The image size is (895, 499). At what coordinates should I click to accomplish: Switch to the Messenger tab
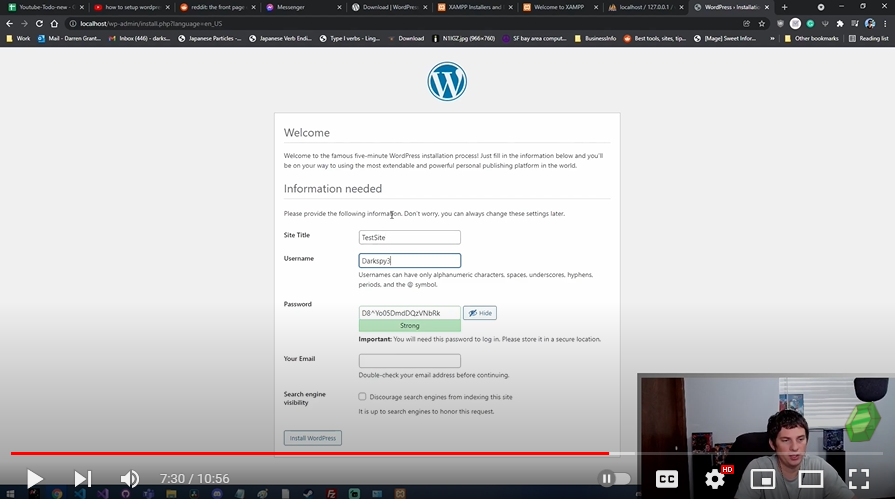[303, 7]
